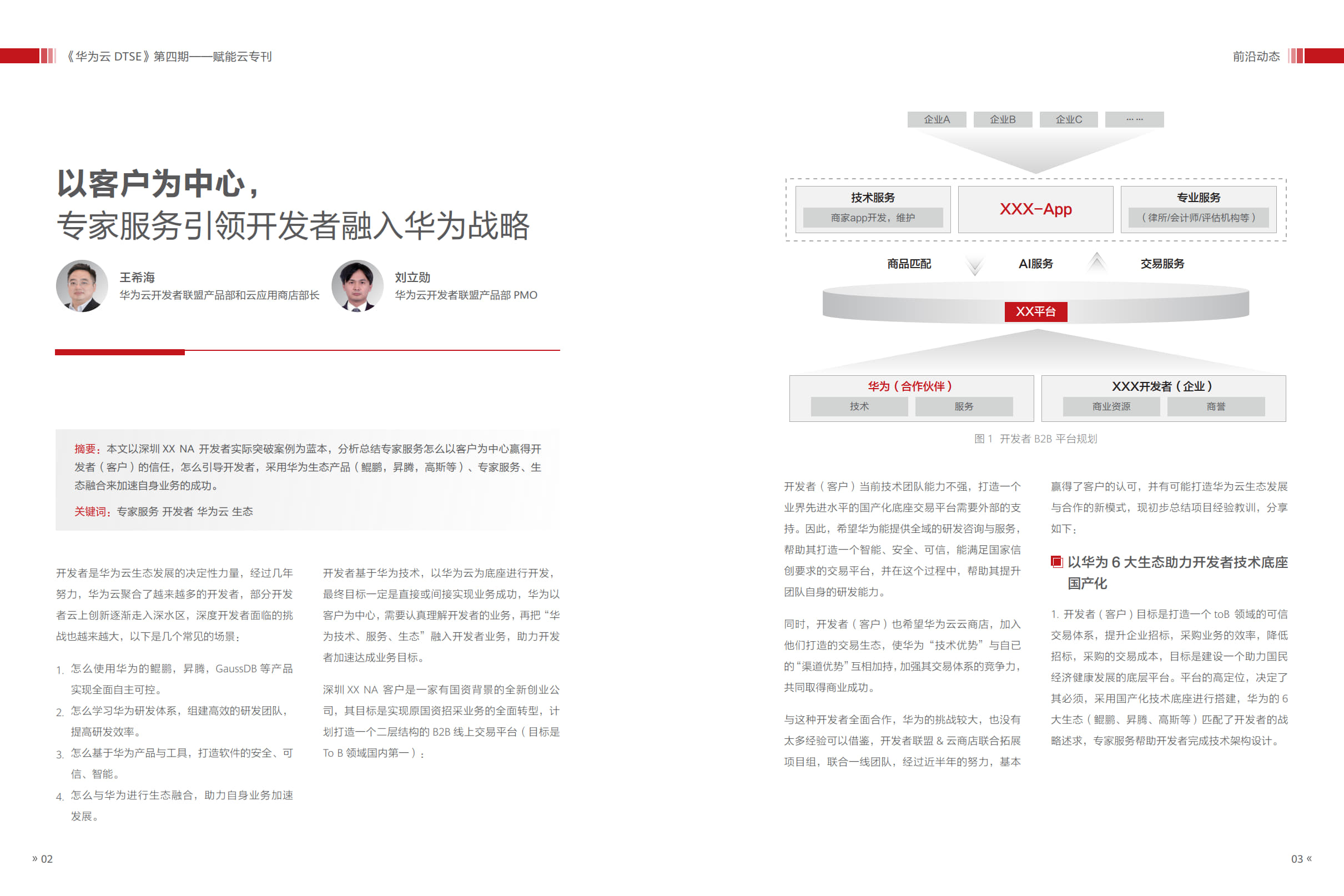Click the 企业B box

click(x=1003, y=119)
